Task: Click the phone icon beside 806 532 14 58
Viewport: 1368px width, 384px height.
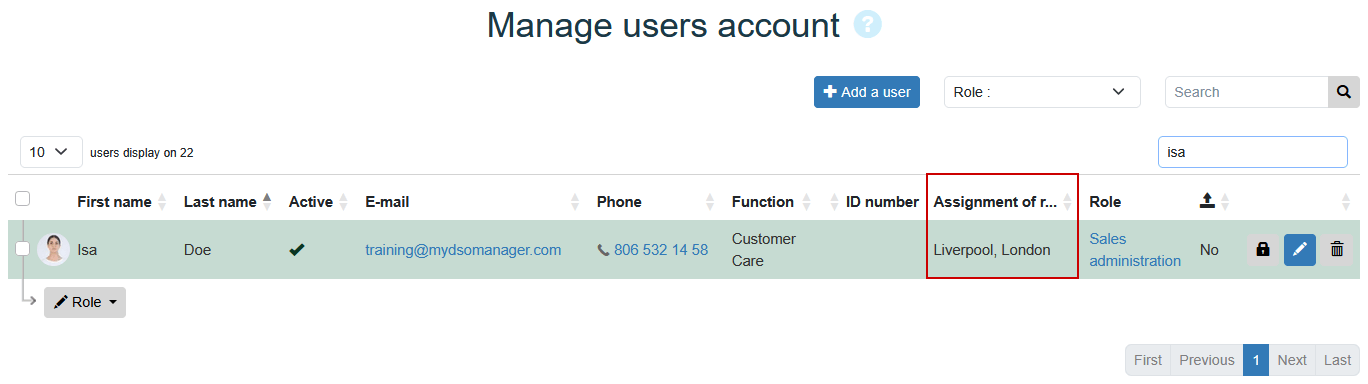Action: [x=603, y=250]
